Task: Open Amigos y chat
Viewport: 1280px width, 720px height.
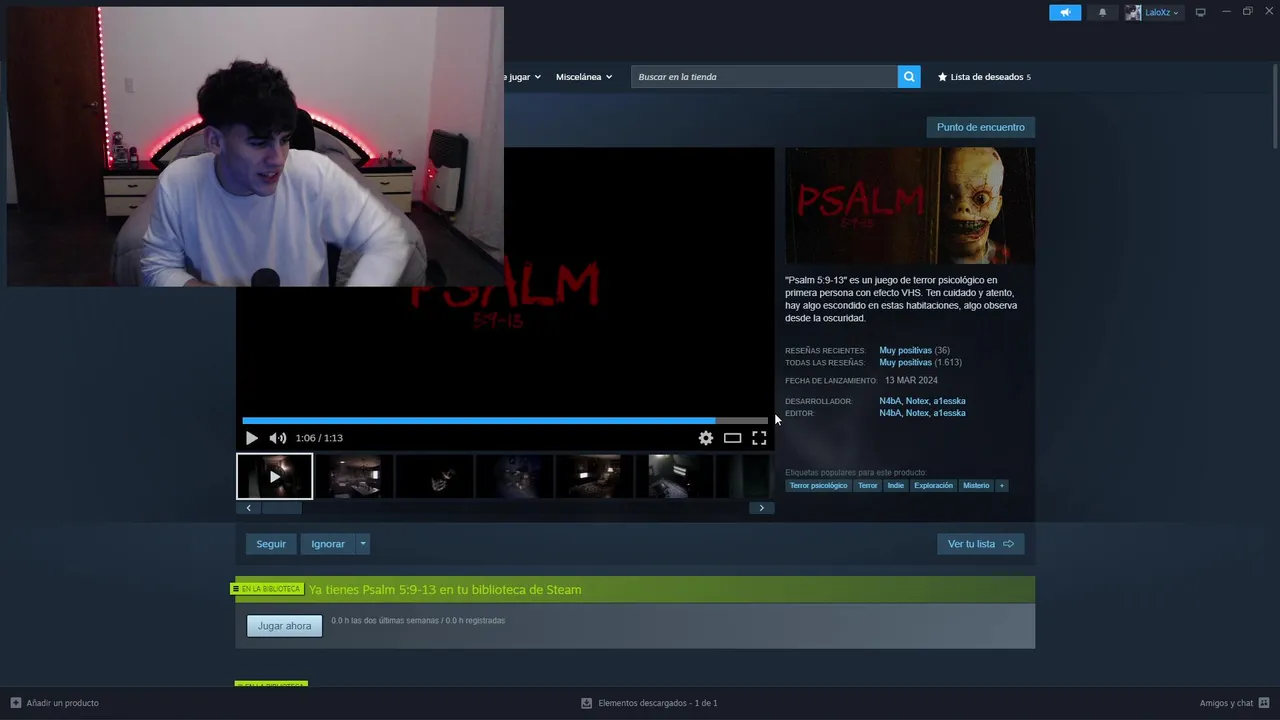Action: click(1226, 703)
